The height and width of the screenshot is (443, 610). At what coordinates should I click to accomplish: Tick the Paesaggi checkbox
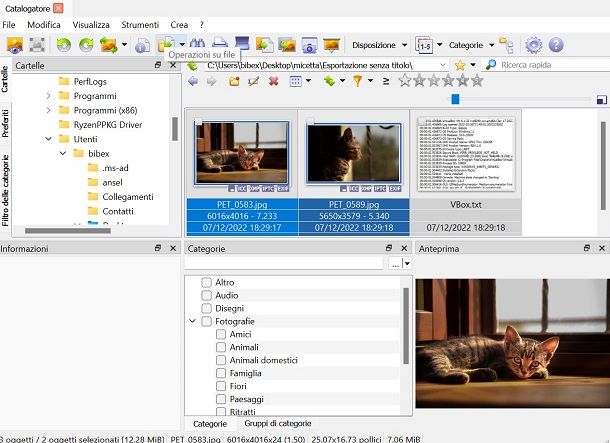pyautogui.click(x=221, y=399)
